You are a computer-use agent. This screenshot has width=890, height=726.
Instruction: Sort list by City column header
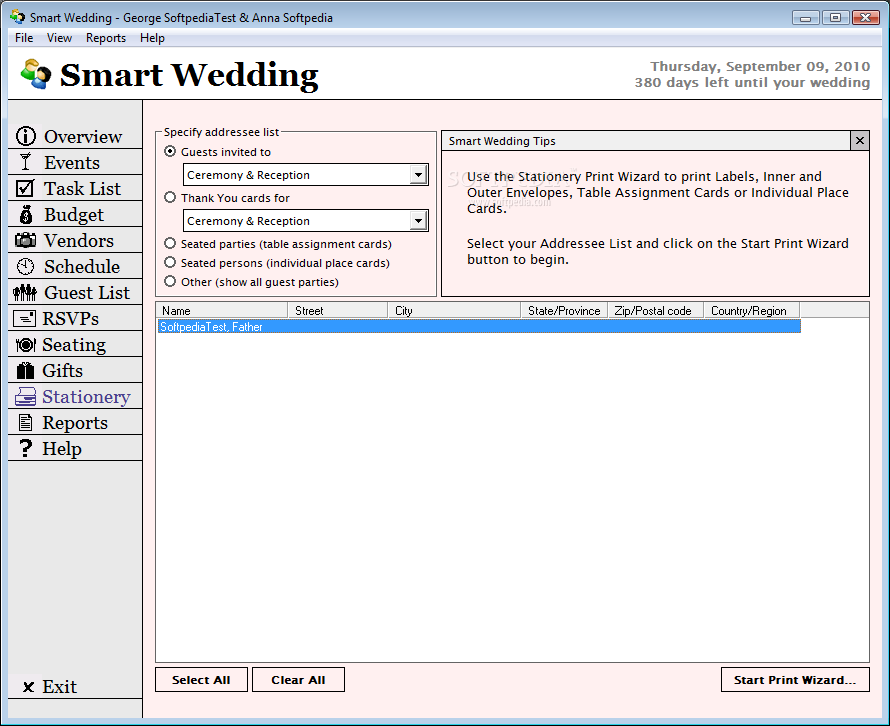coord(454,310)
